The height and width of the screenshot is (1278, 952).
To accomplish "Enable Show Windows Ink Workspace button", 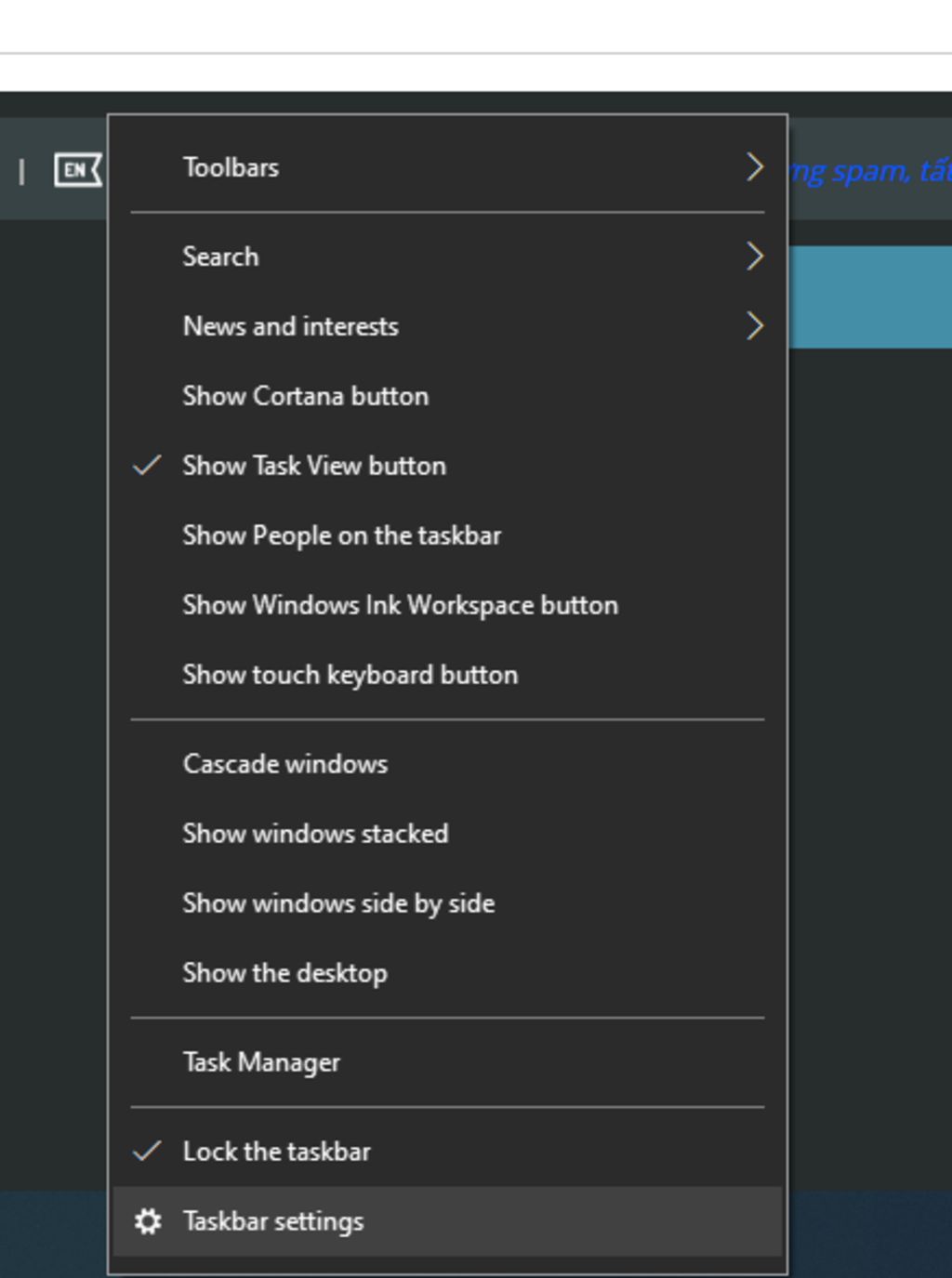I will pyautogui.click(x=447, y=605).
